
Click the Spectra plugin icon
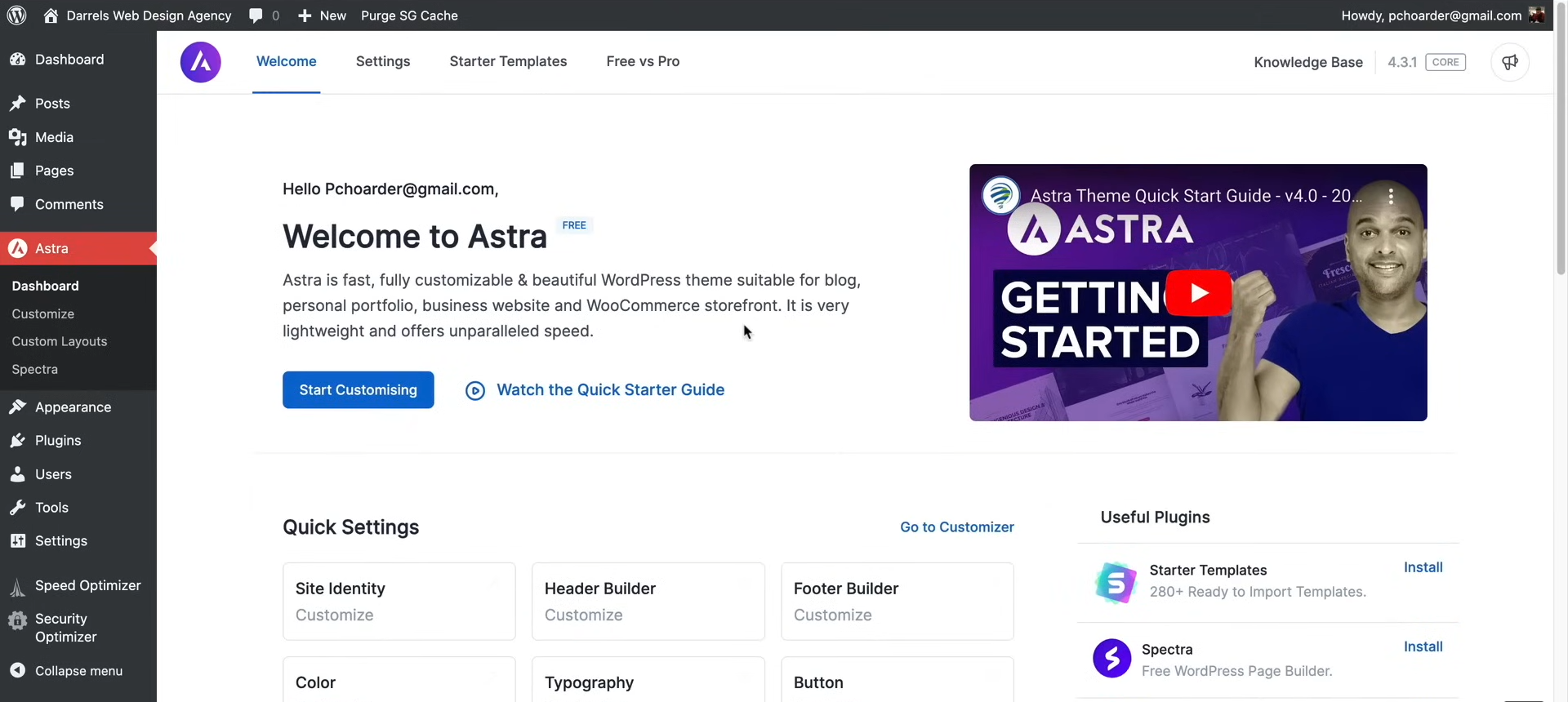point(1111,659)
